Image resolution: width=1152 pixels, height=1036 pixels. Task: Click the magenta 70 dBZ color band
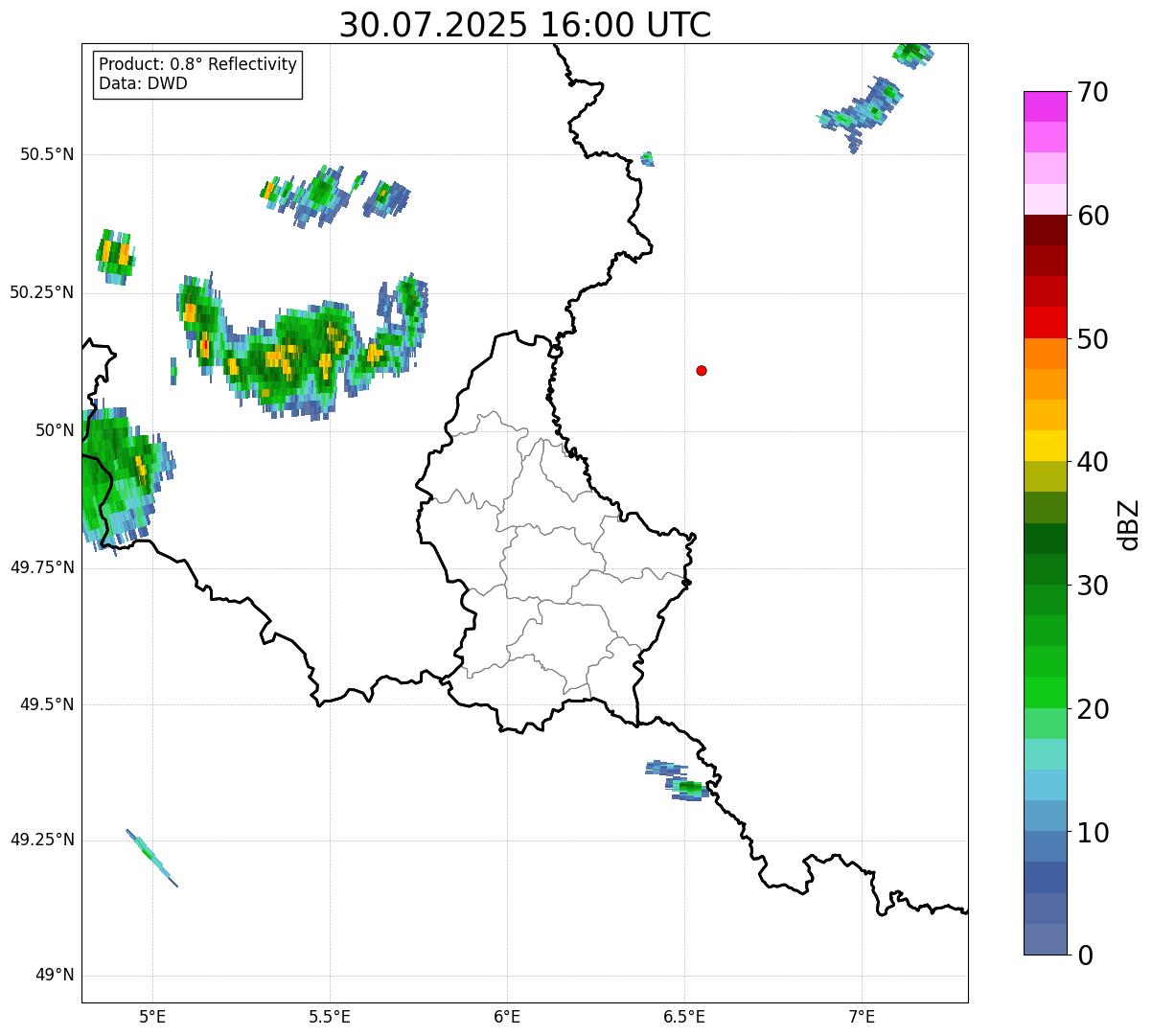pos(1046,106)
